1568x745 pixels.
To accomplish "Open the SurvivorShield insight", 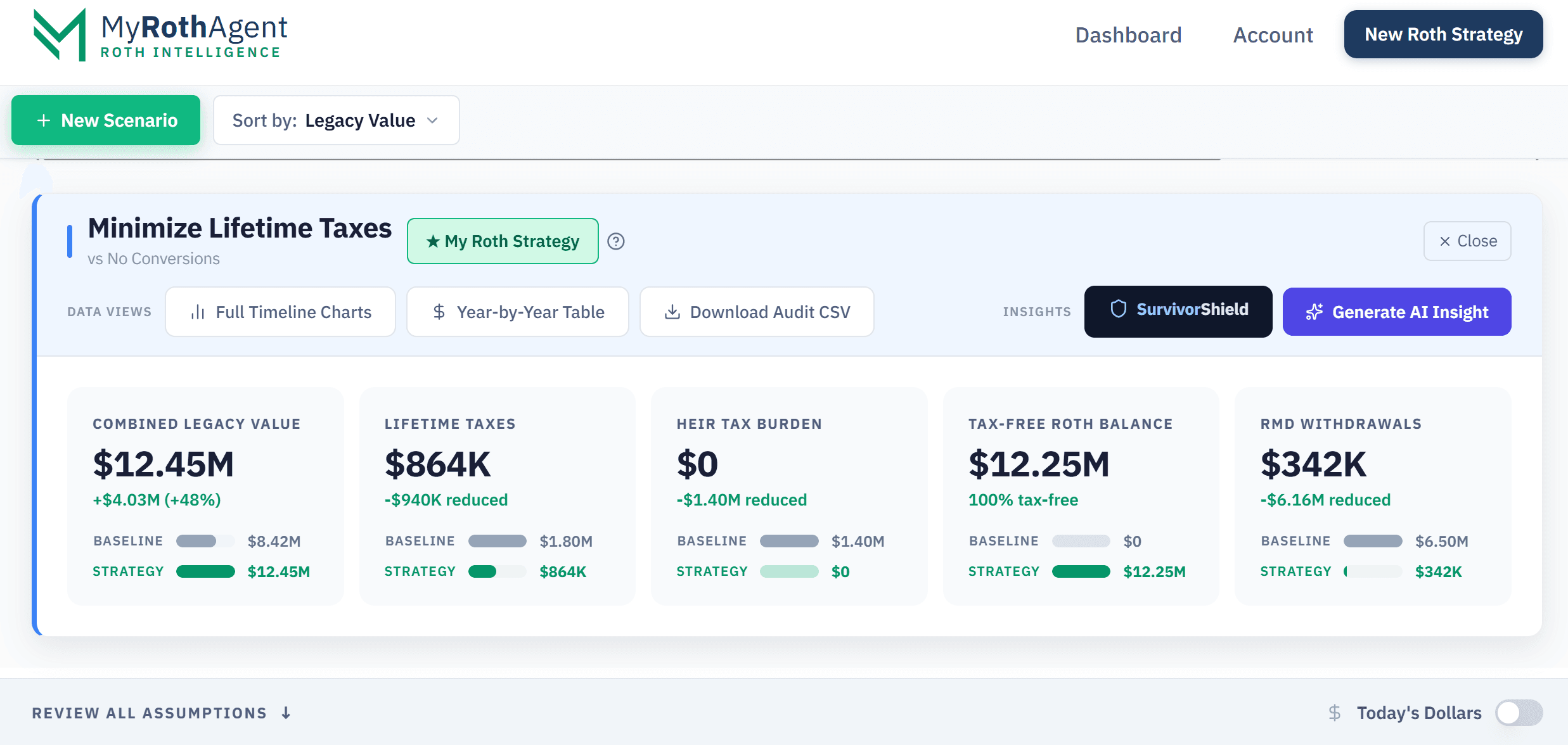I will (x=1178, y=311).
